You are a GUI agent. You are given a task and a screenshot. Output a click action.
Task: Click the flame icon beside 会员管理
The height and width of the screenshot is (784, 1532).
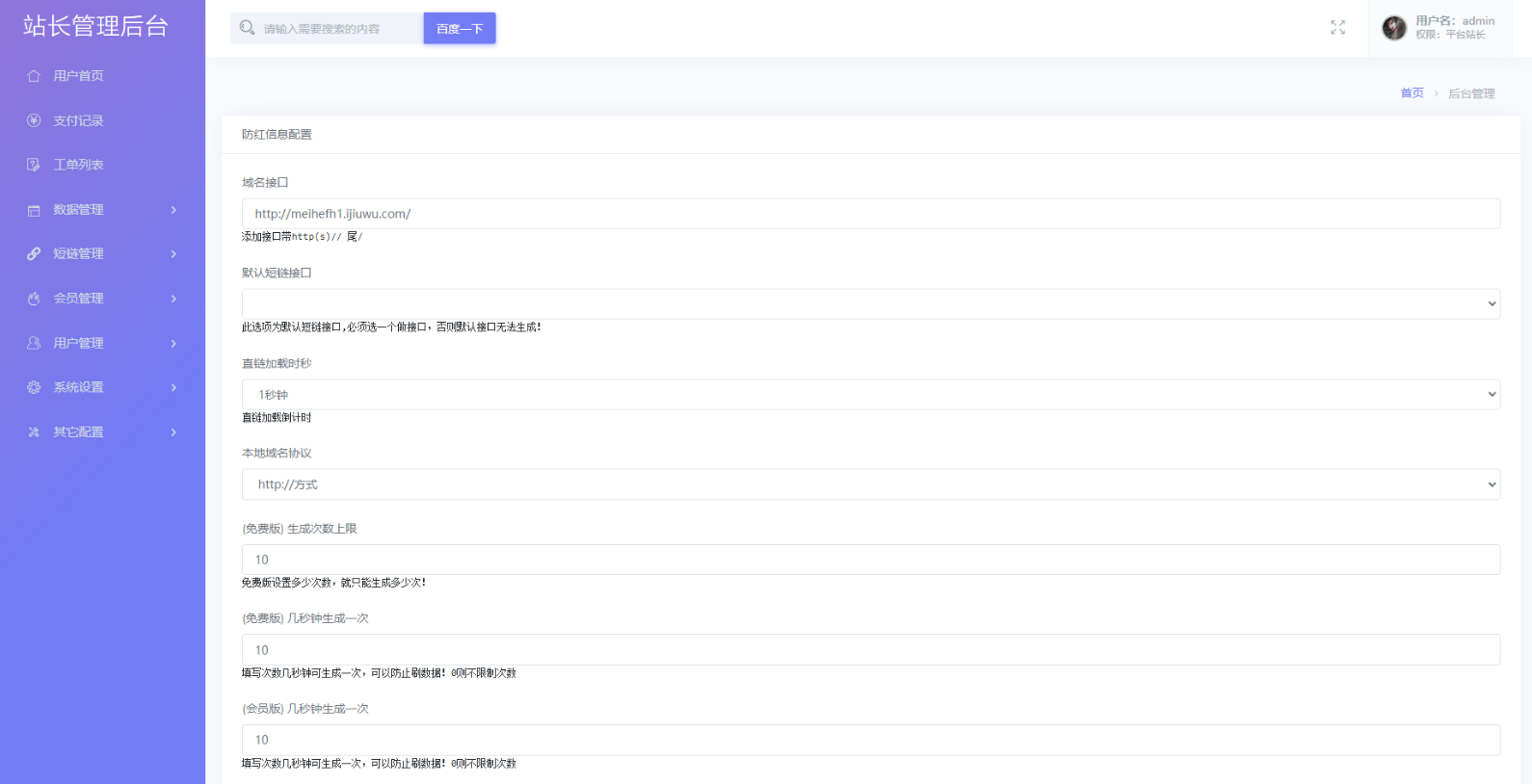[34, 299]
